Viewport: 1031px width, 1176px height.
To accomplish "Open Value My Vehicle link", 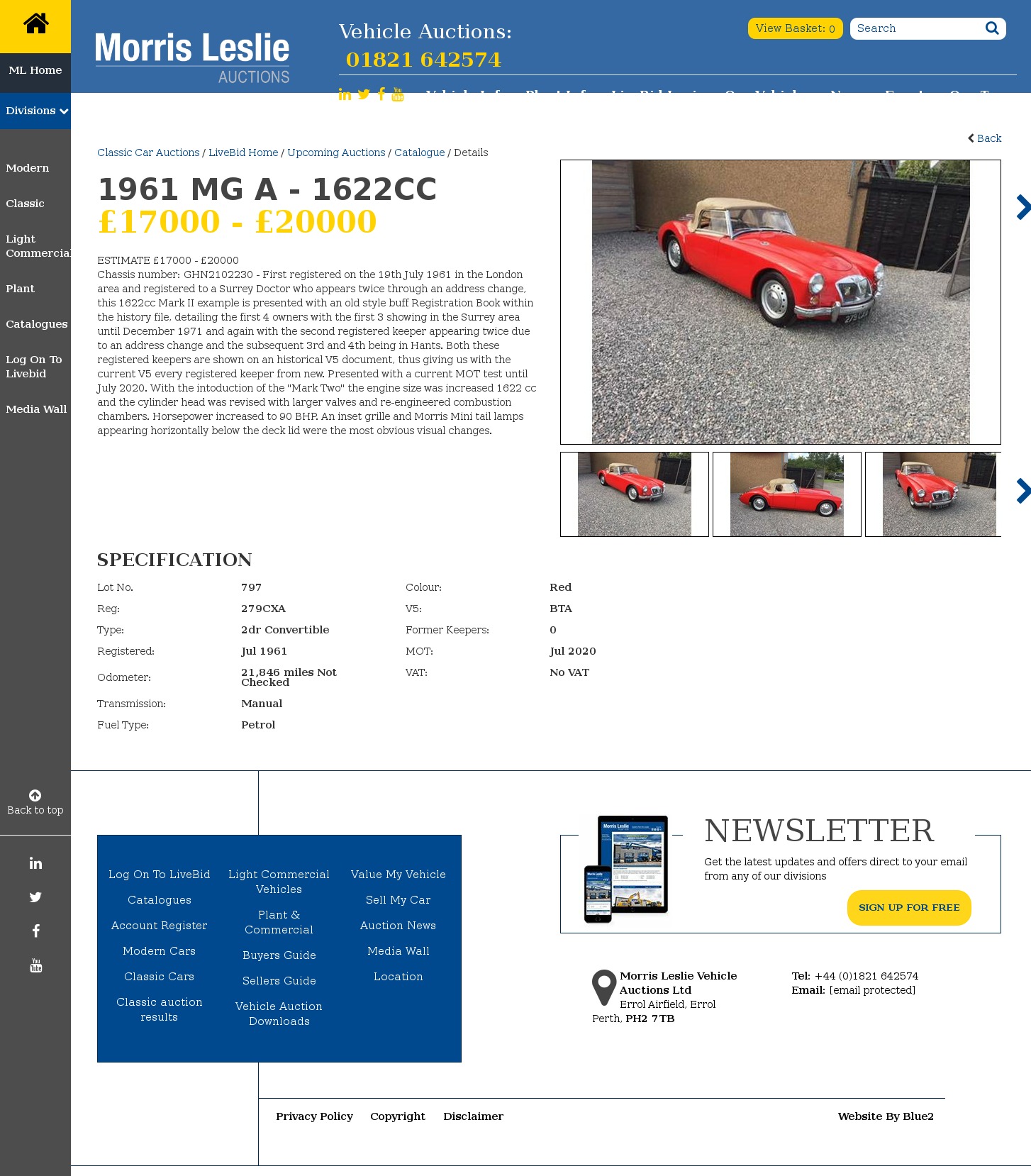I will tap(399, 875).
